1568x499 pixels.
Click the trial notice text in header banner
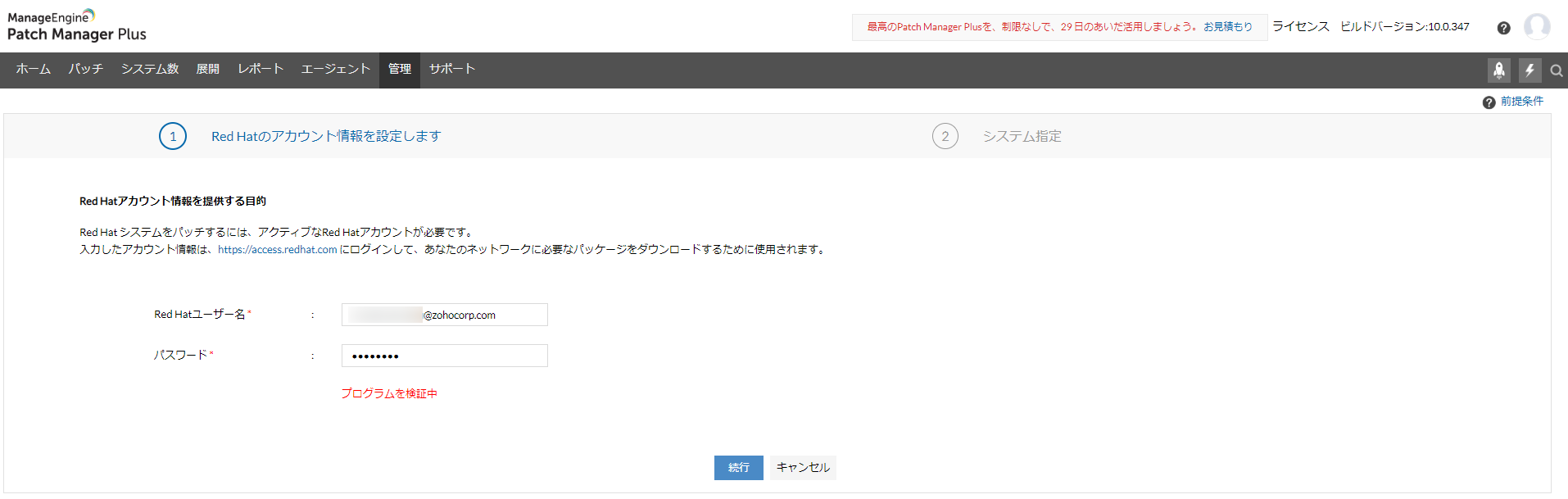point(1034,27)
